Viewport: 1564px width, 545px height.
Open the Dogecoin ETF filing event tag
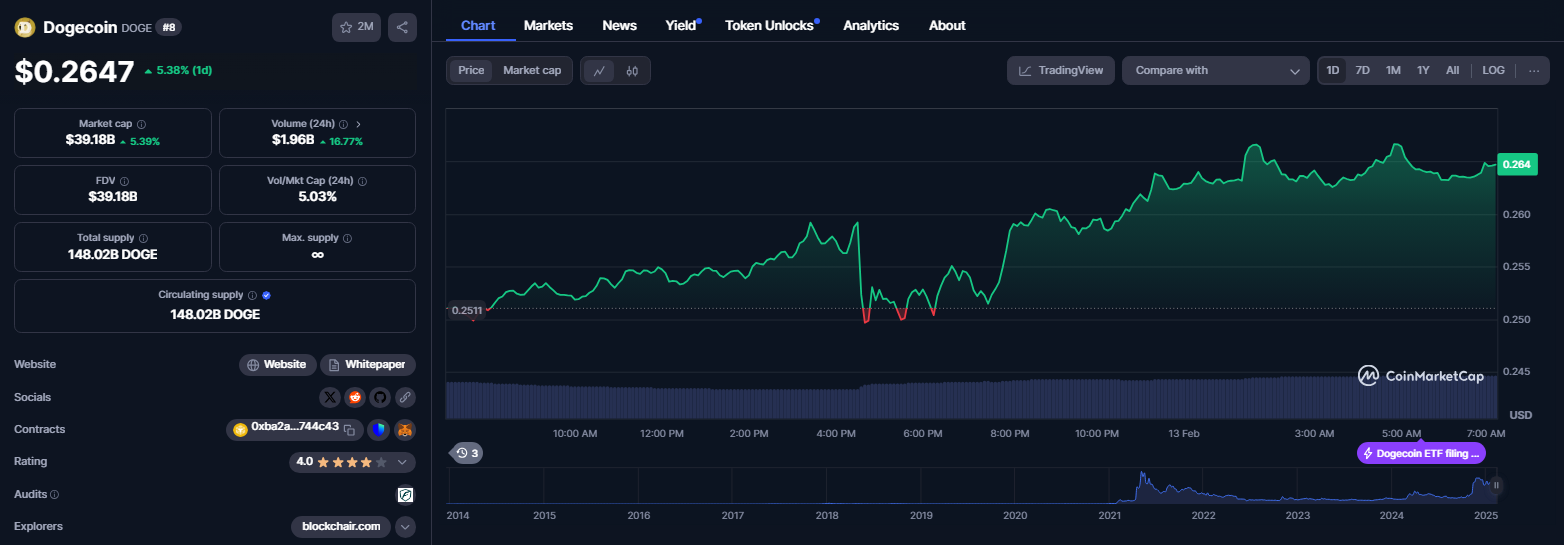[1421, 453]
